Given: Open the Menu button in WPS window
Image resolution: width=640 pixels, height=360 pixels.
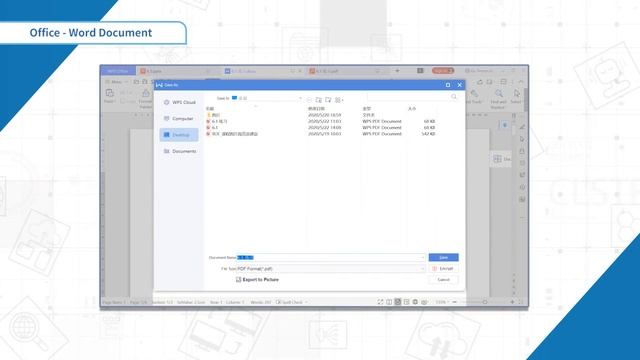Looking at the screenshot, I should click(x=115, y=82).
